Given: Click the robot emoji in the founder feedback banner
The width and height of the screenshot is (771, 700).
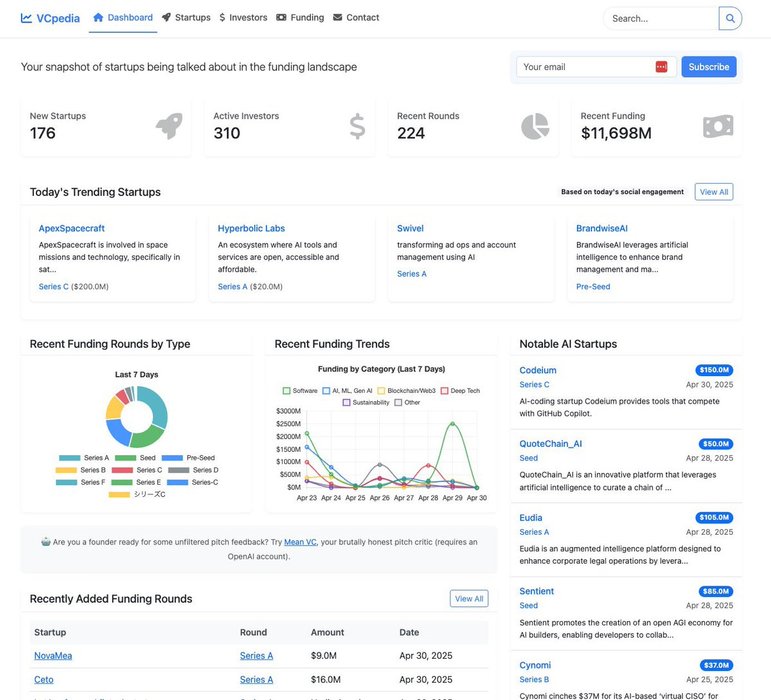Looking at the screenshot, I should point(46,542).
